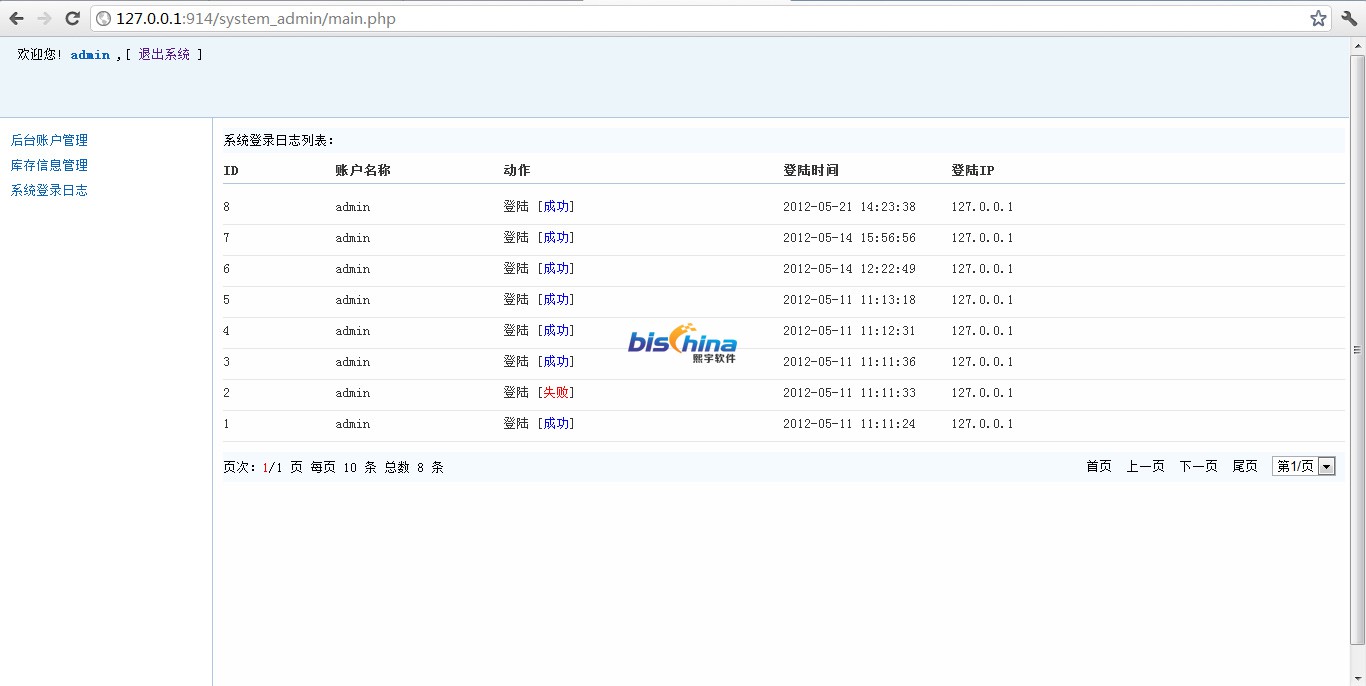Click the 登陆时间 column header
Screen dimensions: 1366x686
click(x=811, y=171)
